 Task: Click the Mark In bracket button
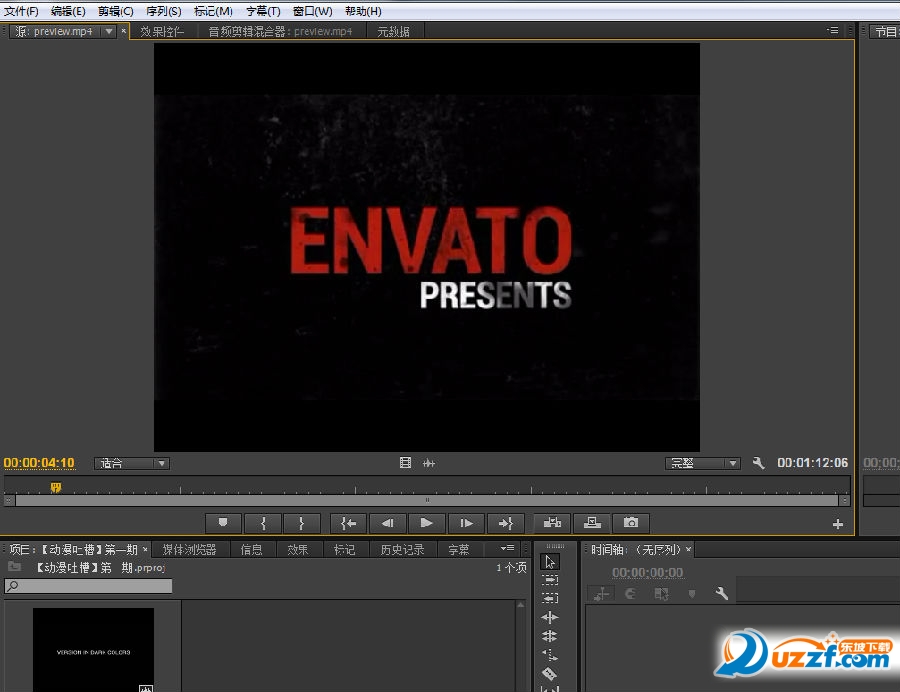(x=263, y=523)
